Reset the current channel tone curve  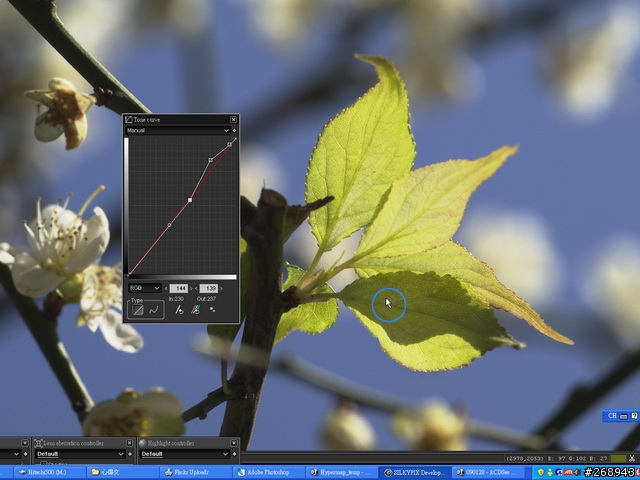point(179,310)
